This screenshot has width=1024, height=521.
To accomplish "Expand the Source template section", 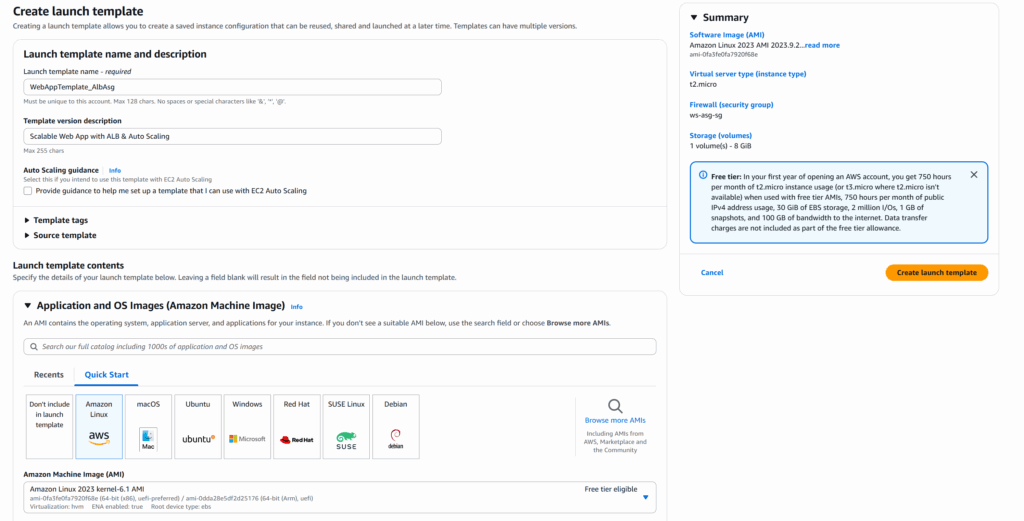I will point(64,235).
